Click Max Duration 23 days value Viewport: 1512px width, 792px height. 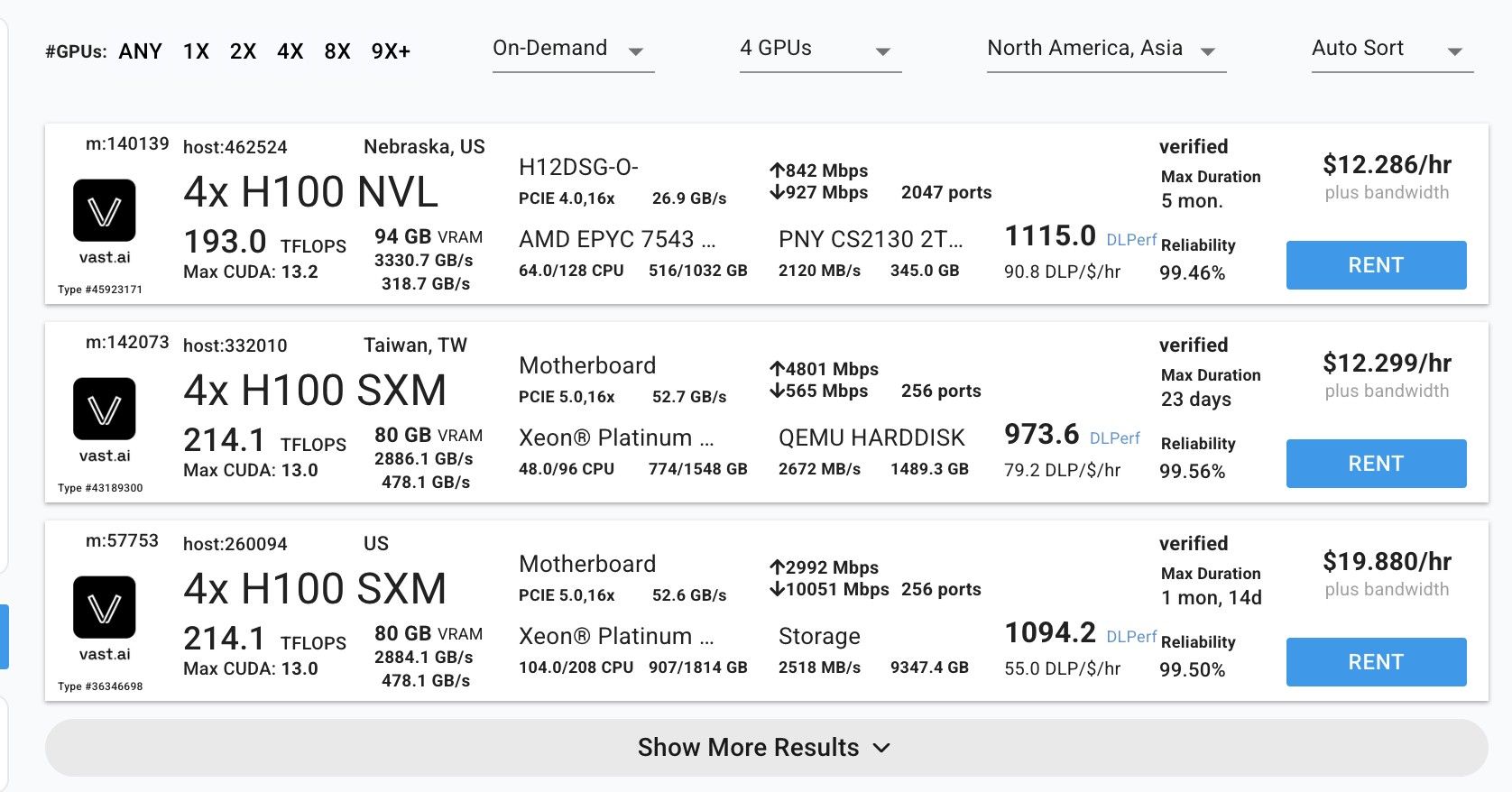coord(1196,400)
